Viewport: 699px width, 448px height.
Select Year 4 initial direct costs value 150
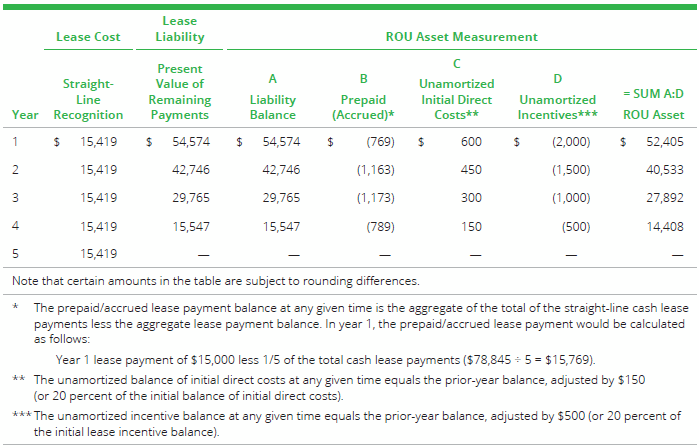click(471, 226)
